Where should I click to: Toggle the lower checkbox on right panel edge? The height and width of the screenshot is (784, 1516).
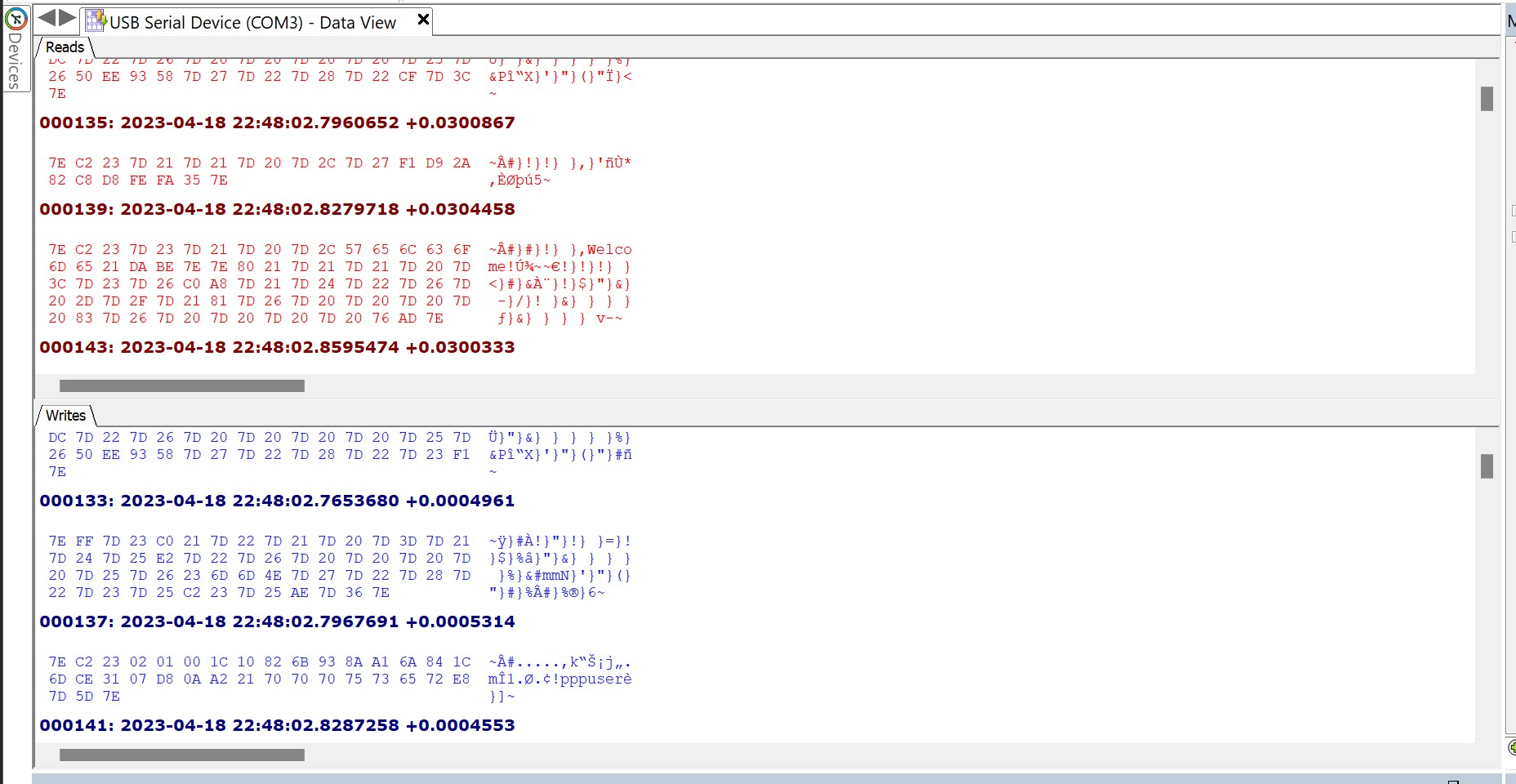tap(1513, 237)
